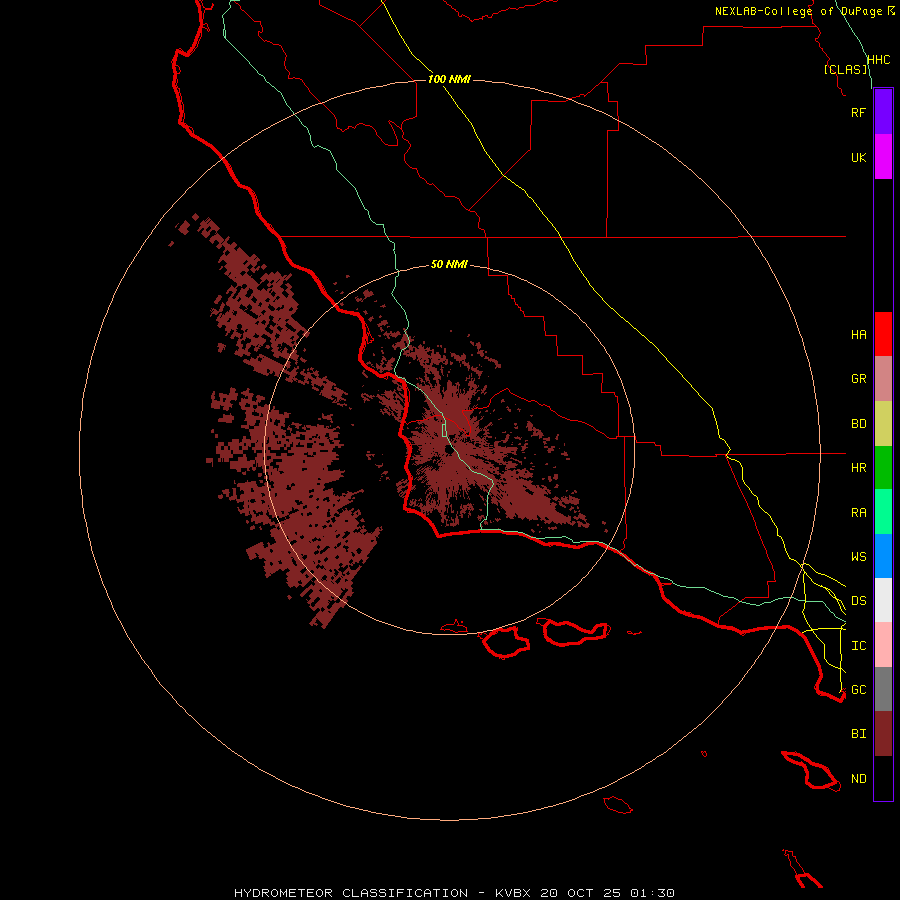Click the HYDROMETEOR CLASSIFICATION title text
Viewport: 900px width, 900px height.
[352, 893]
